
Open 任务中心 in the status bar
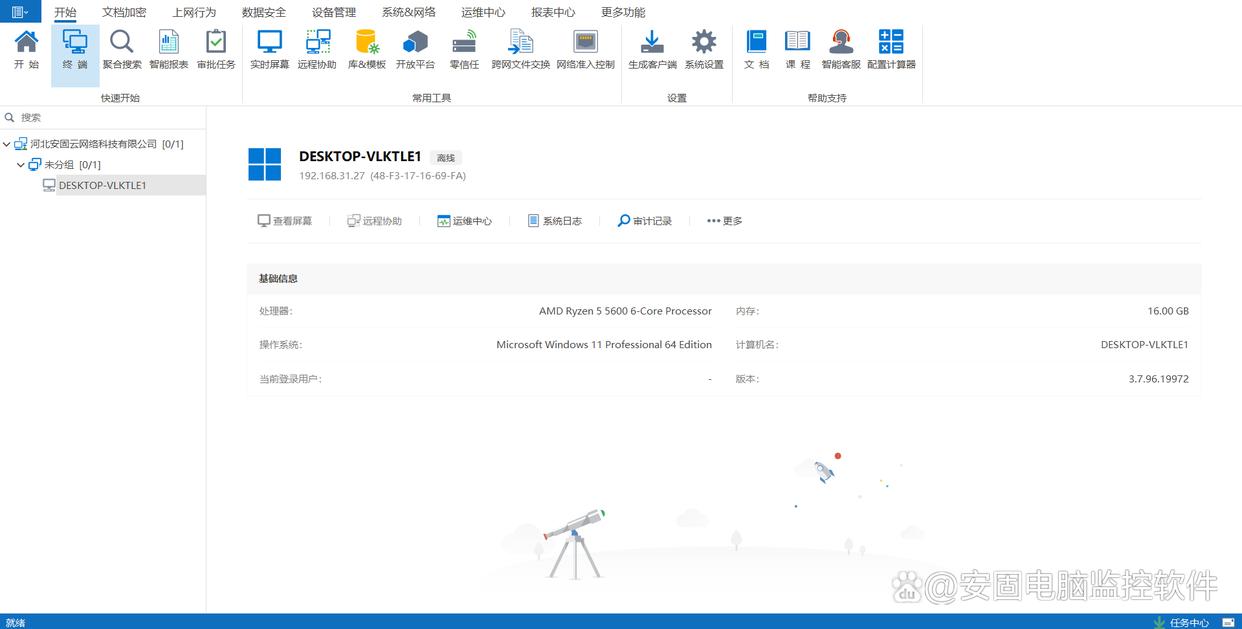[1181, 622]
